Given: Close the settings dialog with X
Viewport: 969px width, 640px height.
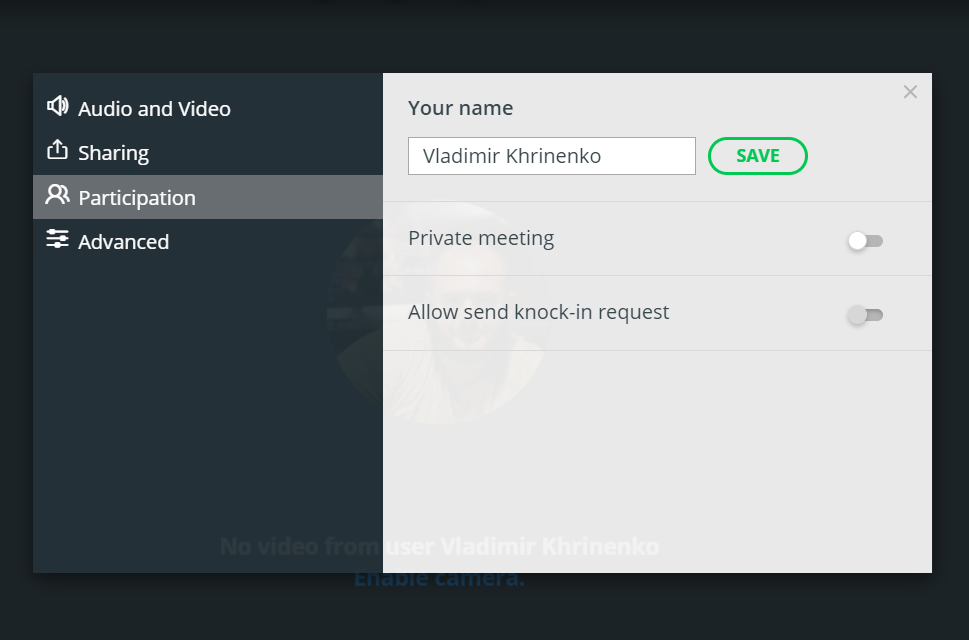Looking at the screenshot, I should coord(910,92).
